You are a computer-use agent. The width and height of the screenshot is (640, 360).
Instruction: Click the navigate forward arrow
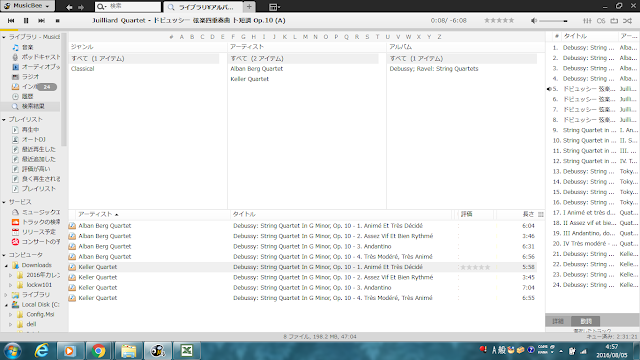click(81, 7)
